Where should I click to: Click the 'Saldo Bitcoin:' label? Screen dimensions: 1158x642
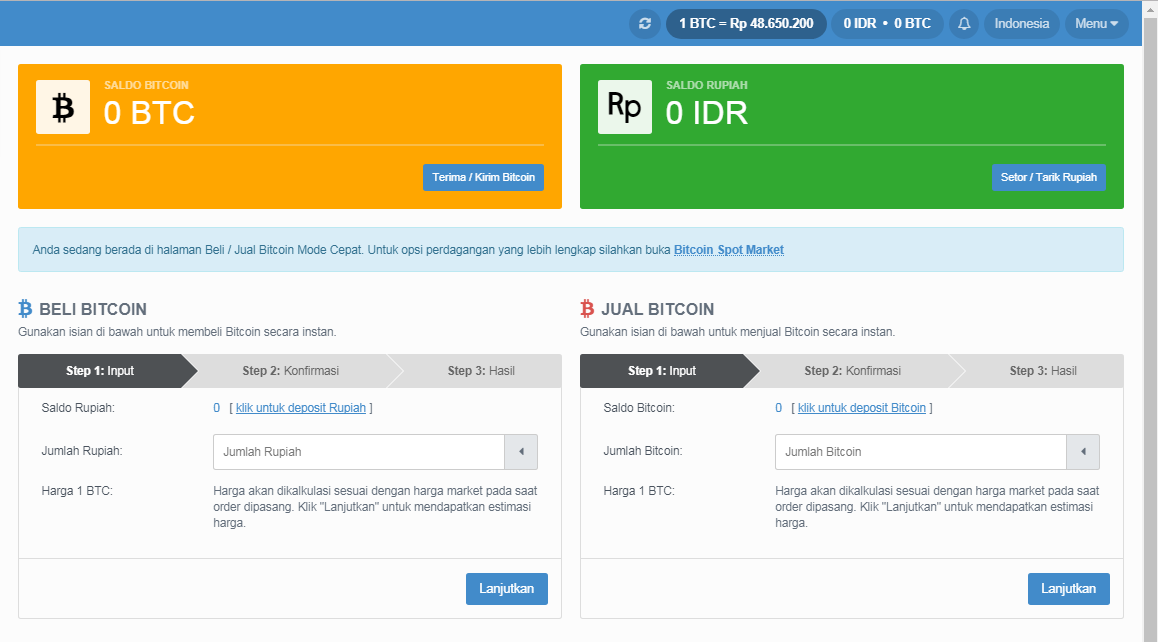coord(639,408)
